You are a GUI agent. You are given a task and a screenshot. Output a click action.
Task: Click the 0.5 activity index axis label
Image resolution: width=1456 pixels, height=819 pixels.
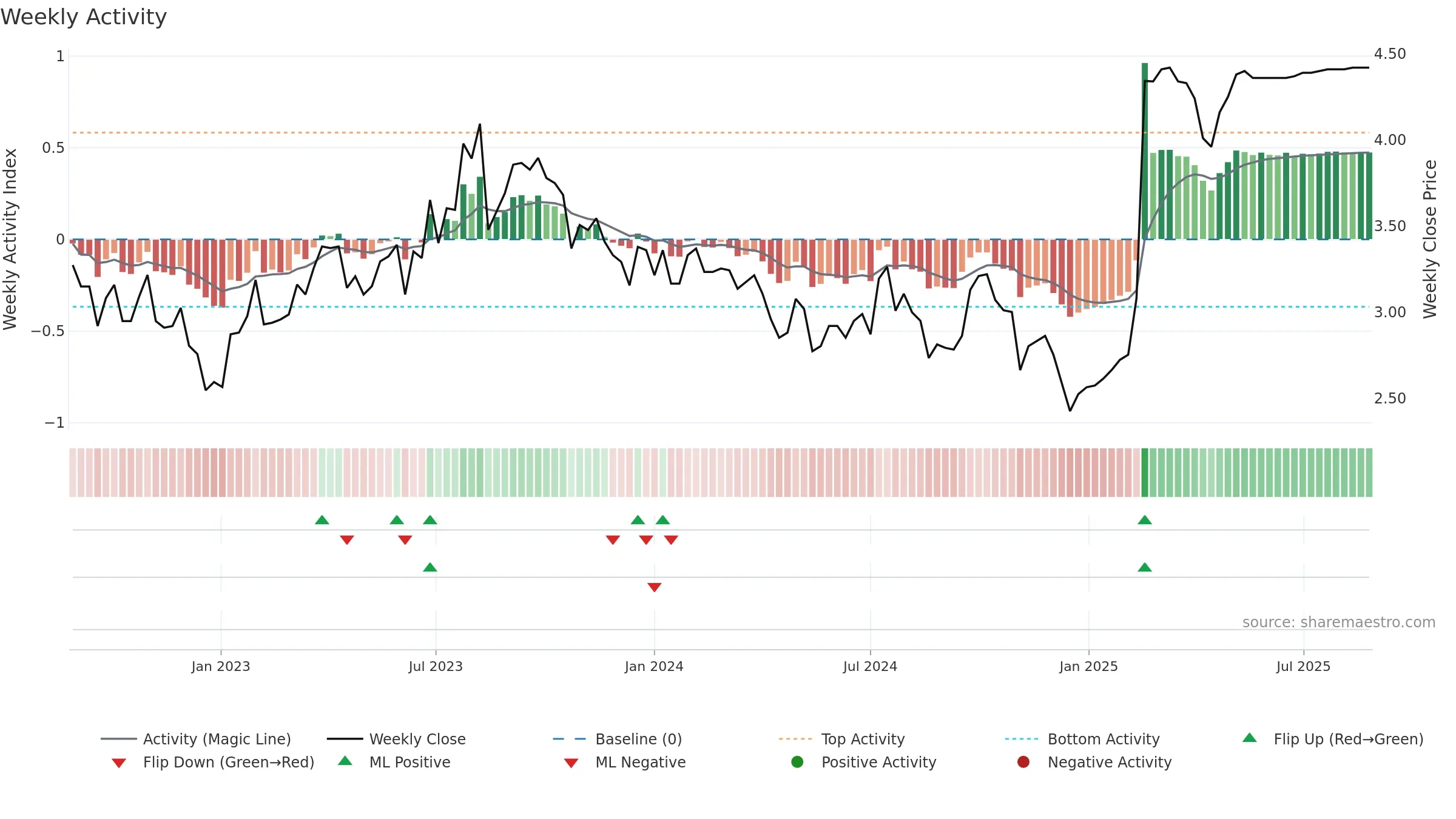[53, 148]
